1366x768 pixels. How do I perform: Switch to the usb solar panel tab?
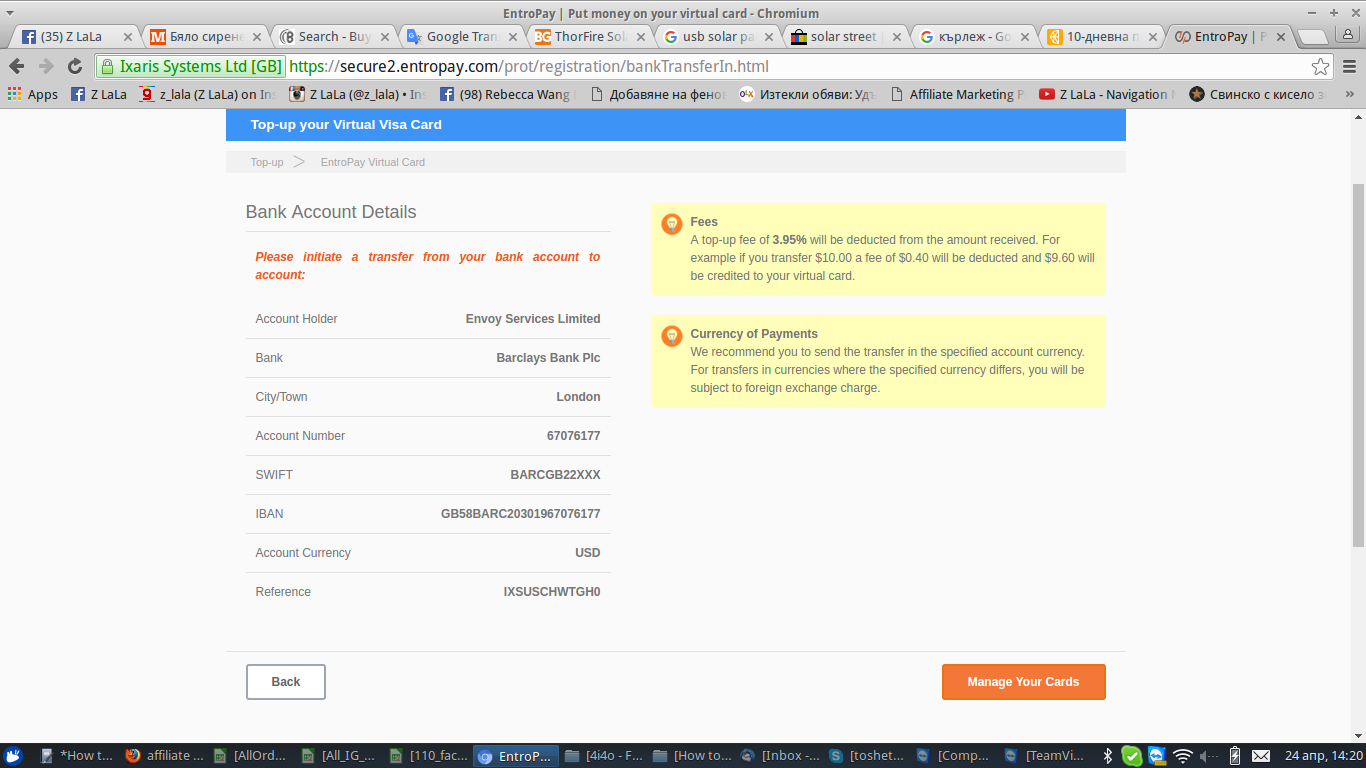pos(718,37)
